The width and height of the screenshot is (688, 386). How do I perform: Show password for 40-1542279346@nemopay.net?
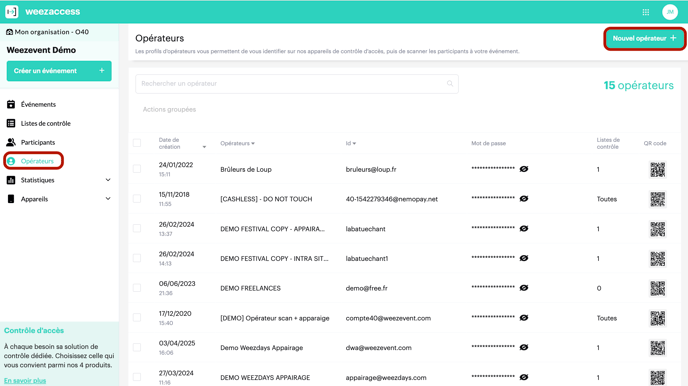click(524, 199)
